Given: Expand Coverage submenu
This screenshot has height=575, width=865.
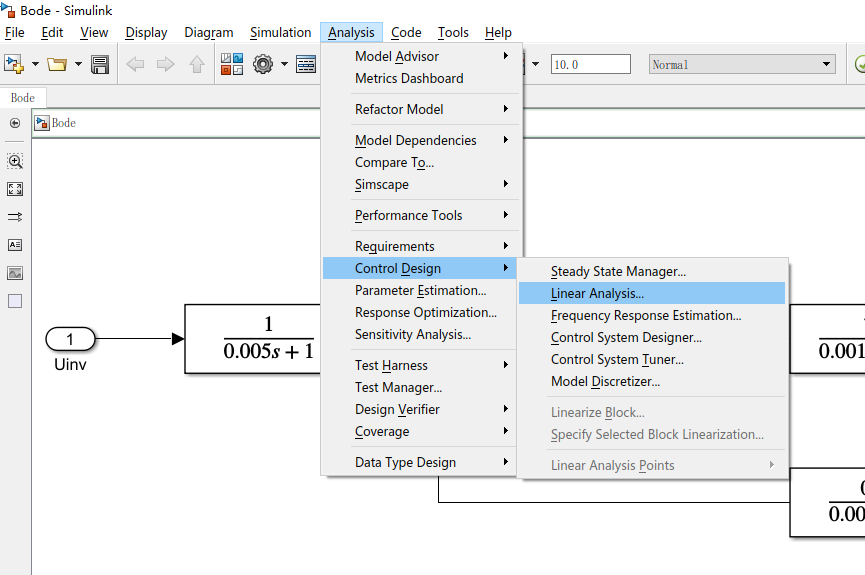Looking at the screenshot, I should (x=421, y=432).
